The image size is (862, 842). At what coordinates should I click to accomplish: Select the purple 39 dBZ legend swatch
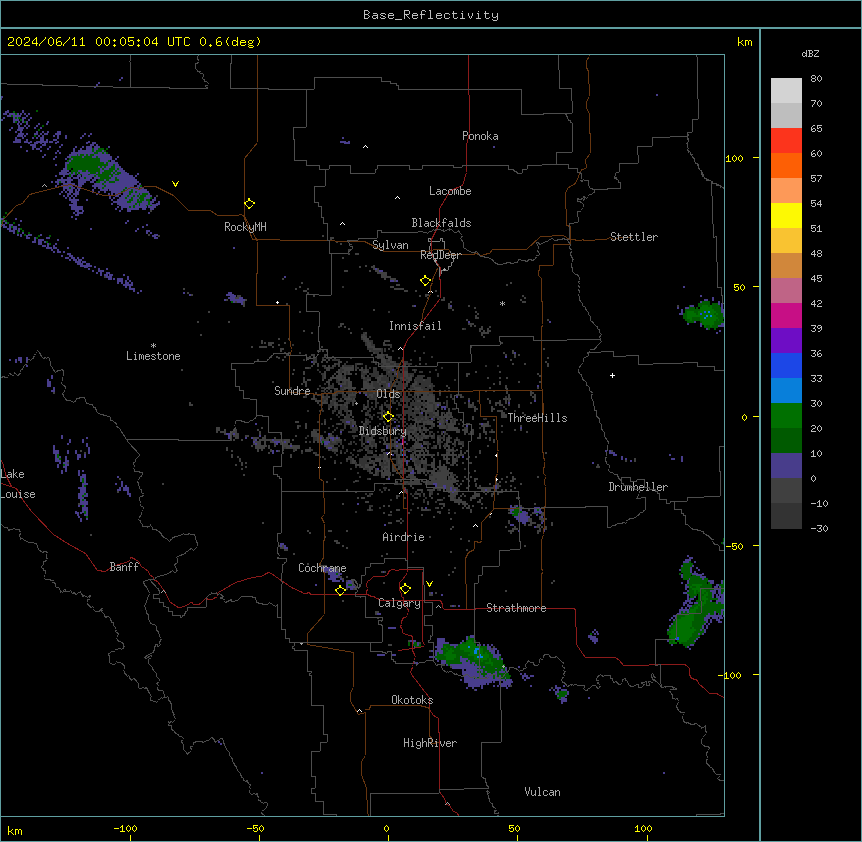(x=786, y=341)
